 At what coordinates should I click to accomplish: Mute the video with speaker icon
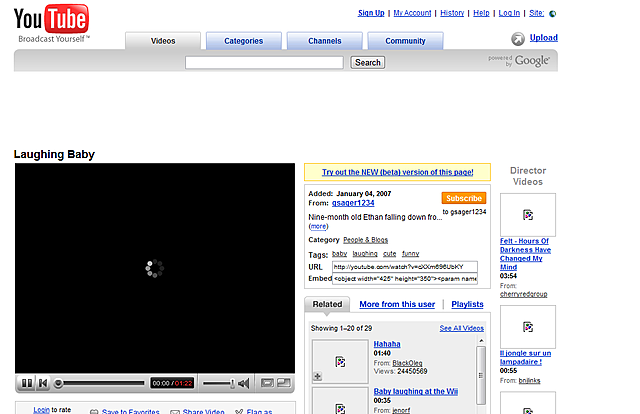(244, 383)
